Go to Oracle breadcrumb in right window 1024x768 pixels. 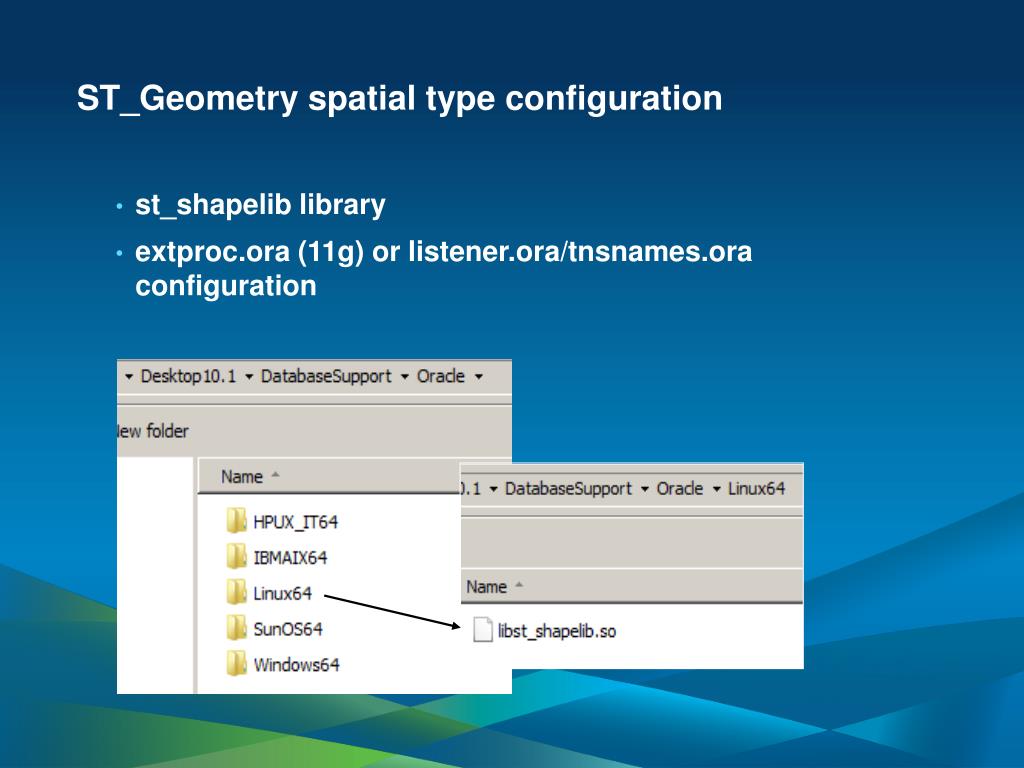pyautogui.click(x=680, y=489)
